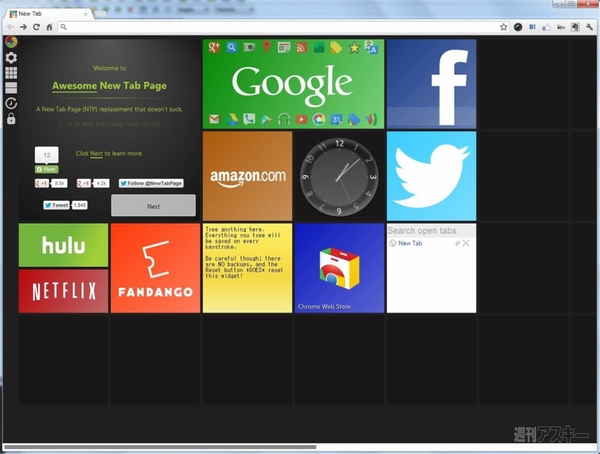Click the +1 button beside 4.2k

84,183
